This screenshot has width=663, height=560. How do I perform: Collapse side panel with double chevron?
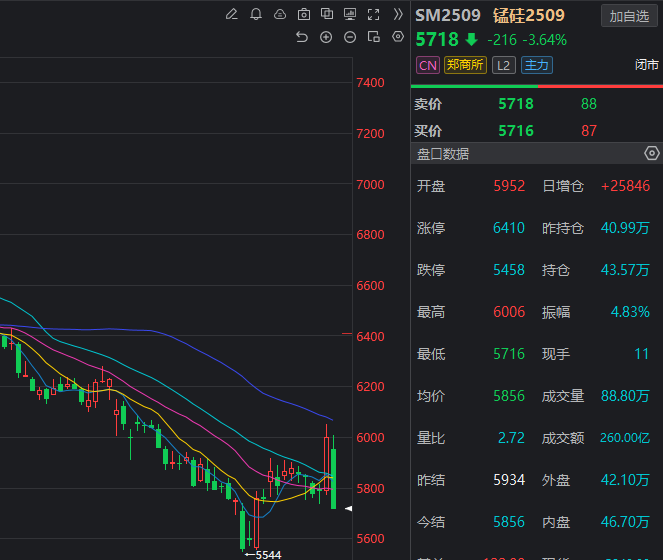397,15
